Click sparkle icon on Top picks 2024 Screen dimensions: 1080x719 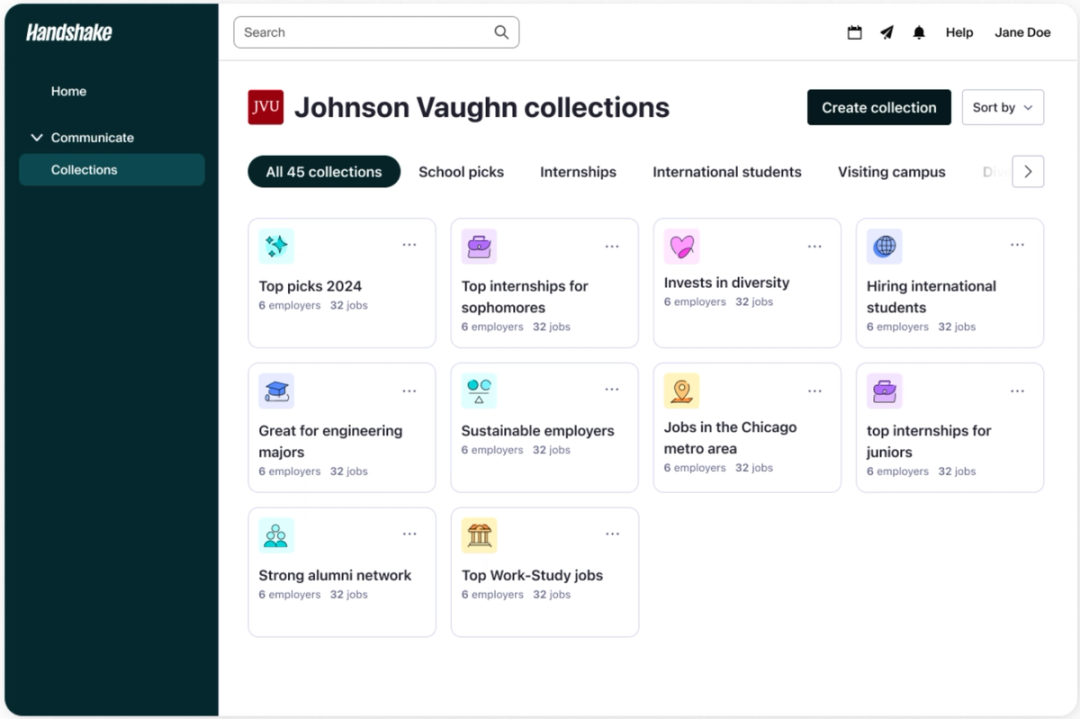pyautogui.click(x=276, y=246)
